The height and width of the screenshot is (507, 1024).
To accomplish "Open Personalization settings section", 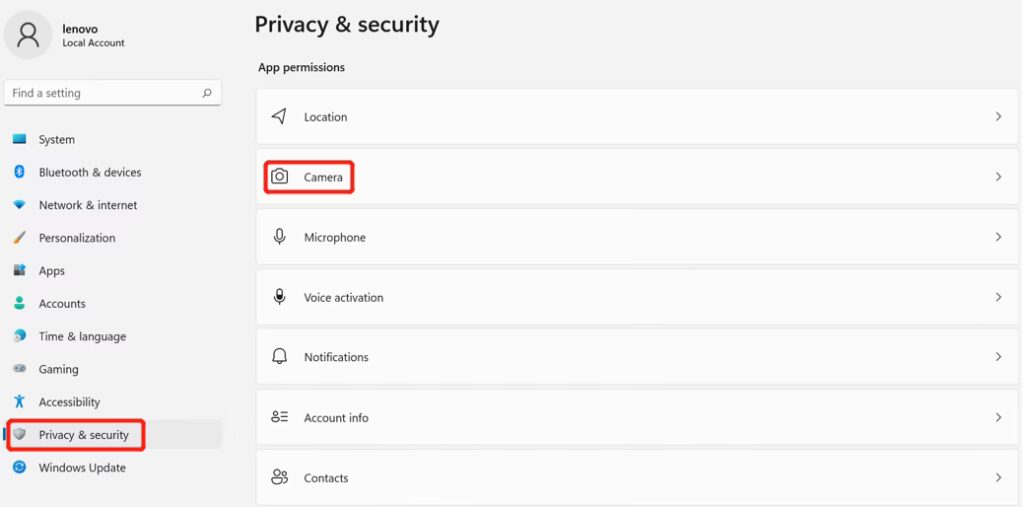I will click(77, 238).
